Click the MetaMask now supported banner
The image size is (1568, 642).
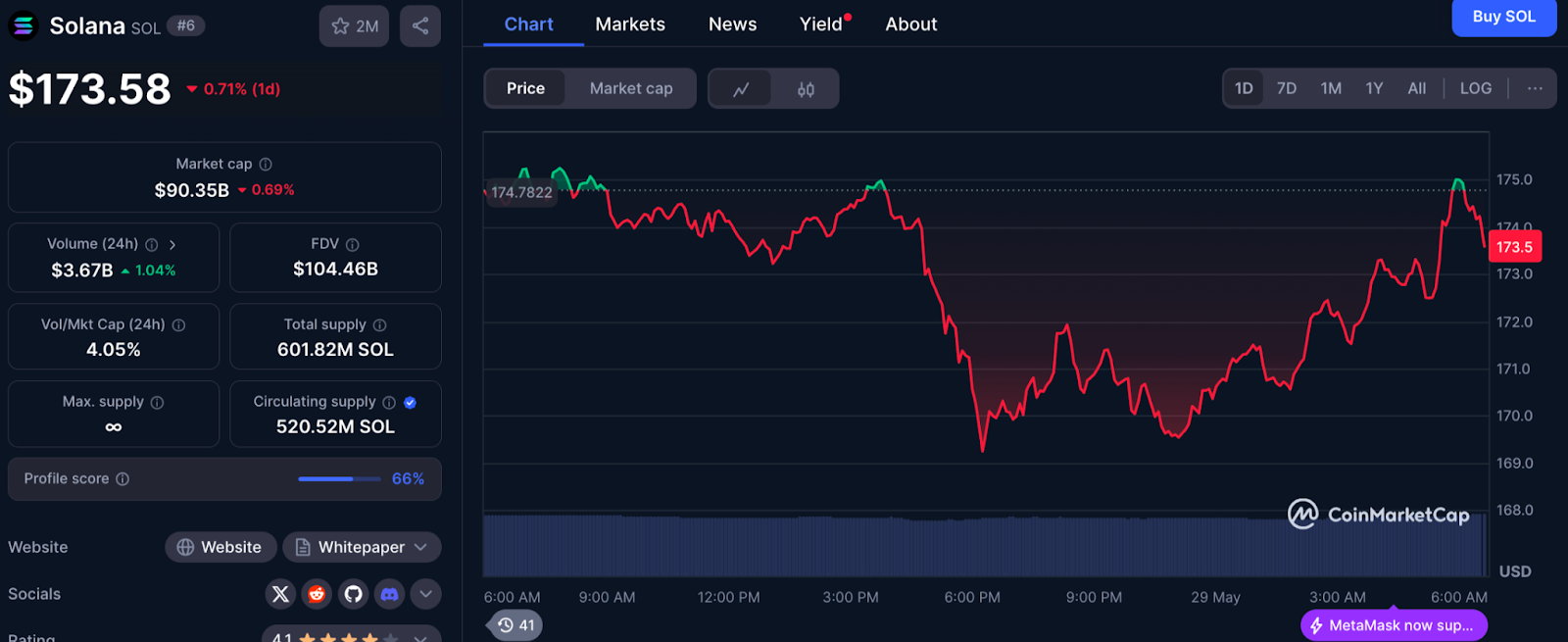point(1394,625)
